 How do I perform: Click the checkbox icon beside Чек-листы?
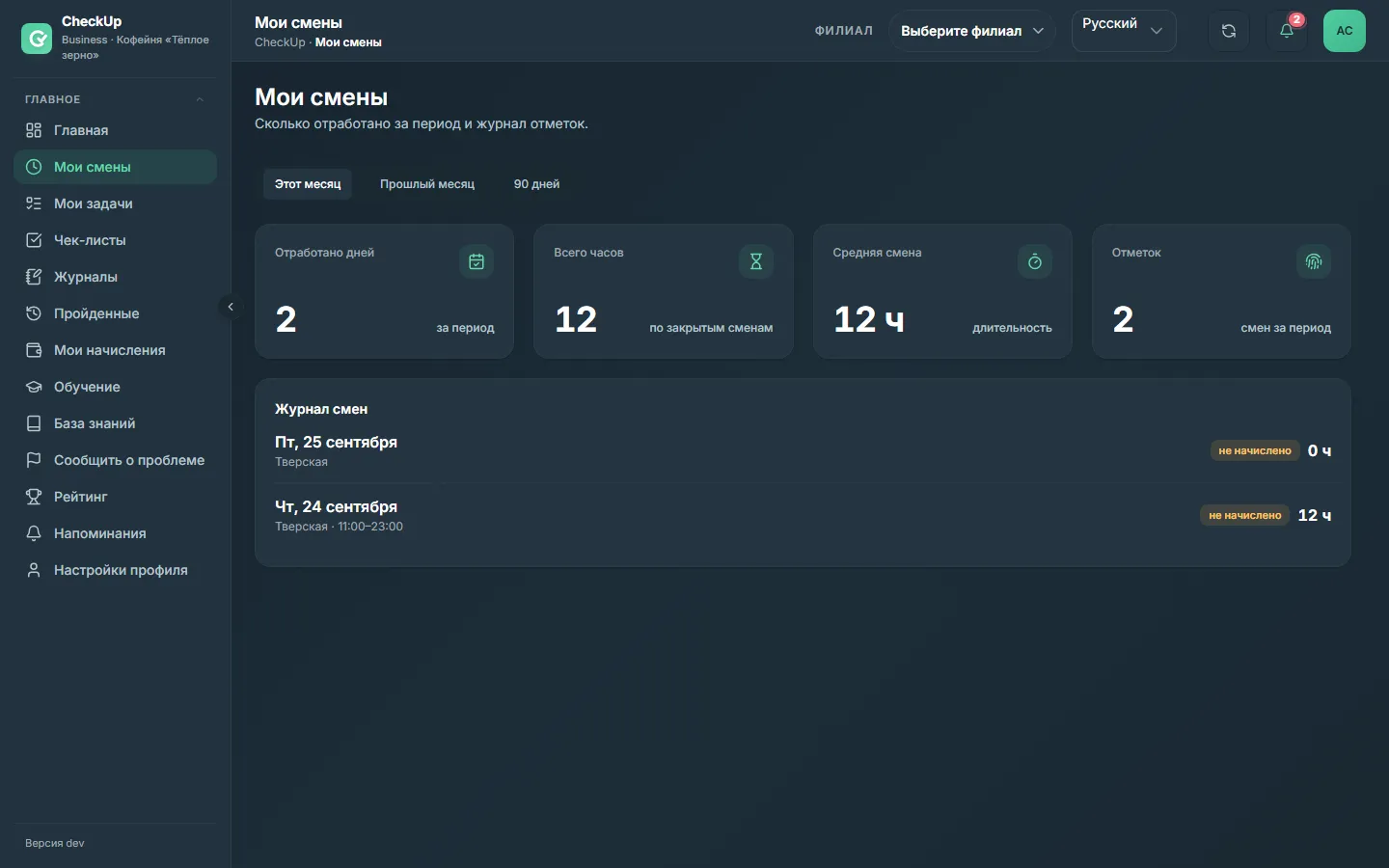(34, 240)
